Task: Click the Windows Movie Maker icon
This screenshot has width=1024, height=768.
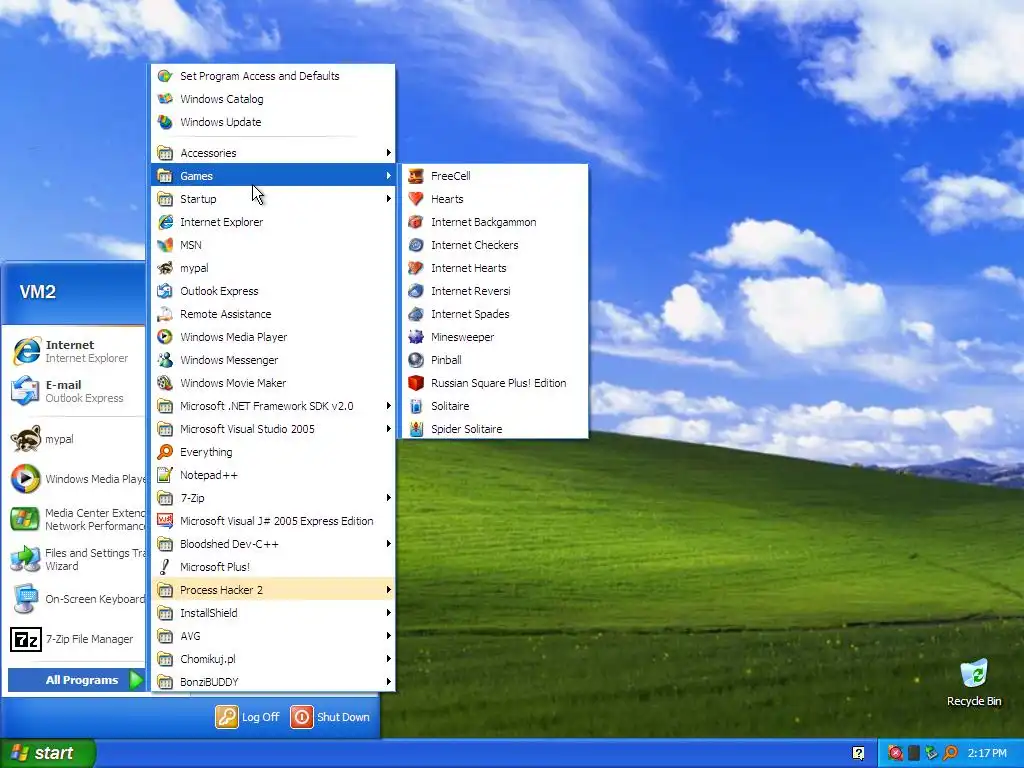Action: (165, 383)
